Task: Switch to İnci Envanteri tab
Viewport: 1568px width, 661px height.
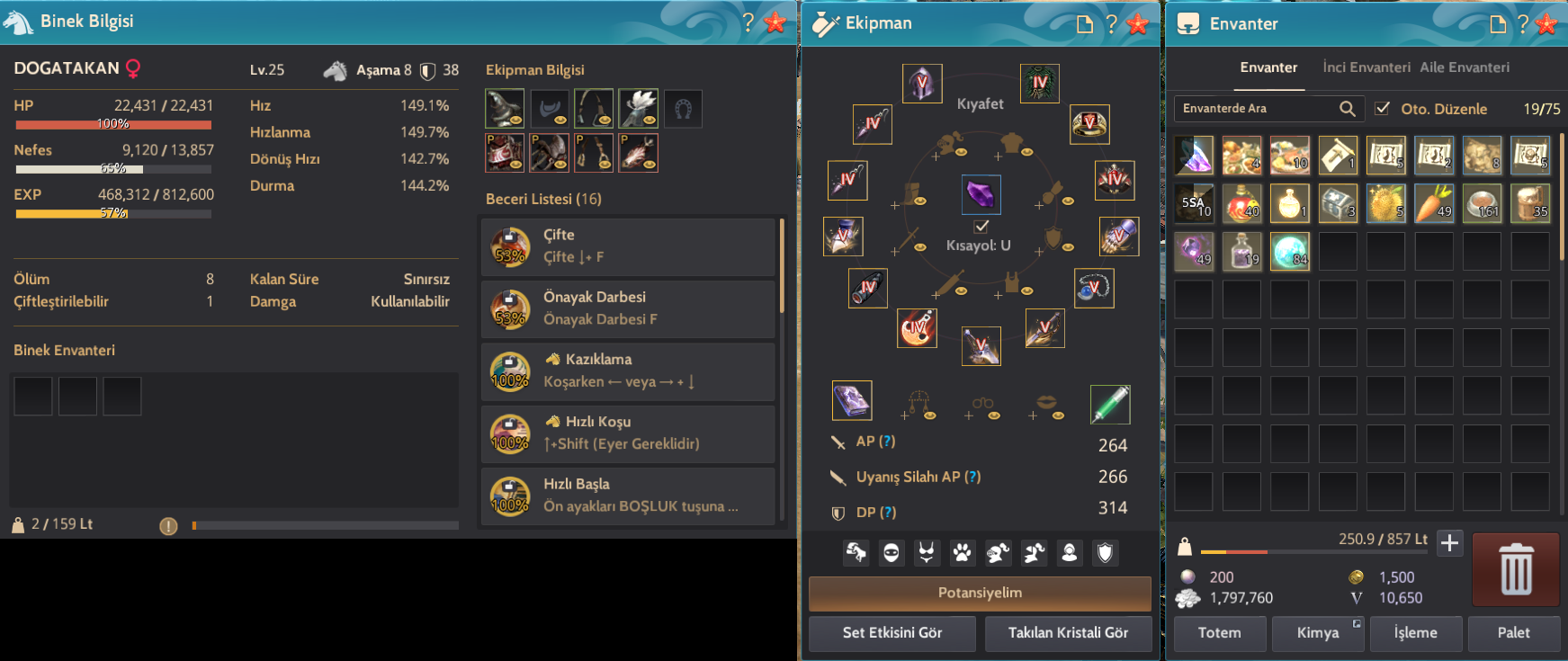Action: pyautogui.click(x=1366, y=67)
